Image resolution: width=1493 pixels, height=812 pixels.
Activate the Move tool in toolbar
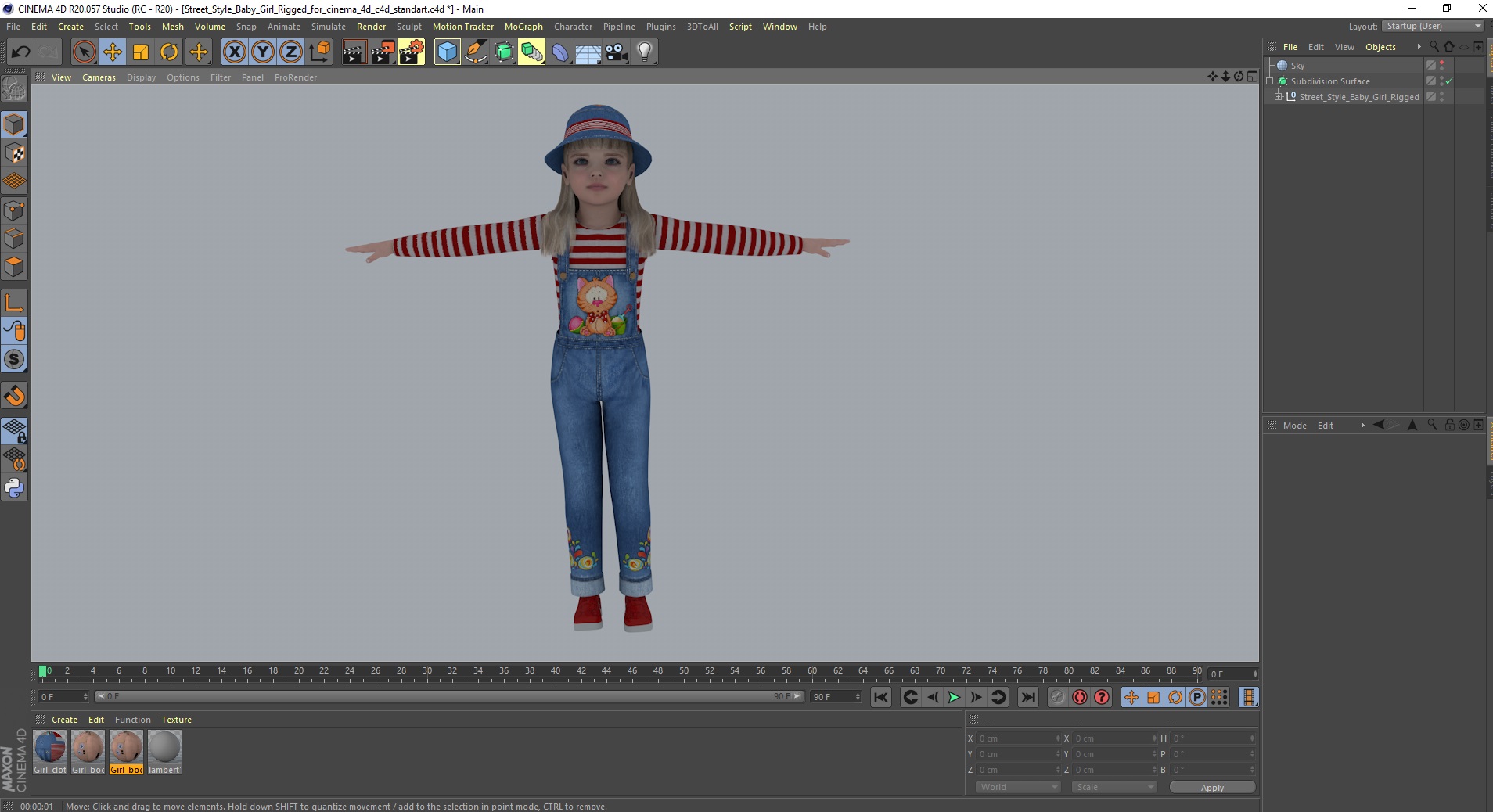click(112, 52)
